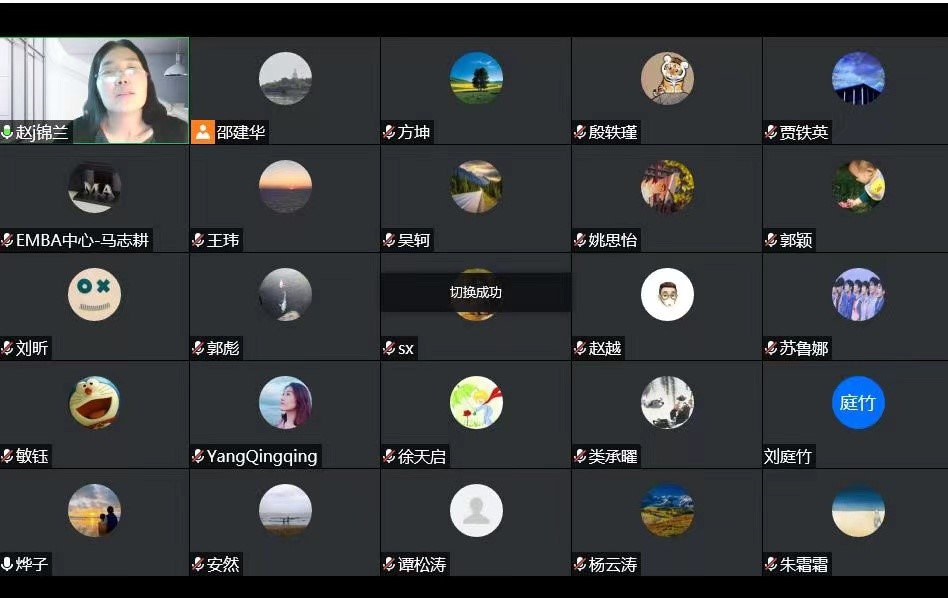This screenshot has height=598, width=948.
Task: Click the woman portrait avatar of YangQingqing
Action: tap(285, 402)
